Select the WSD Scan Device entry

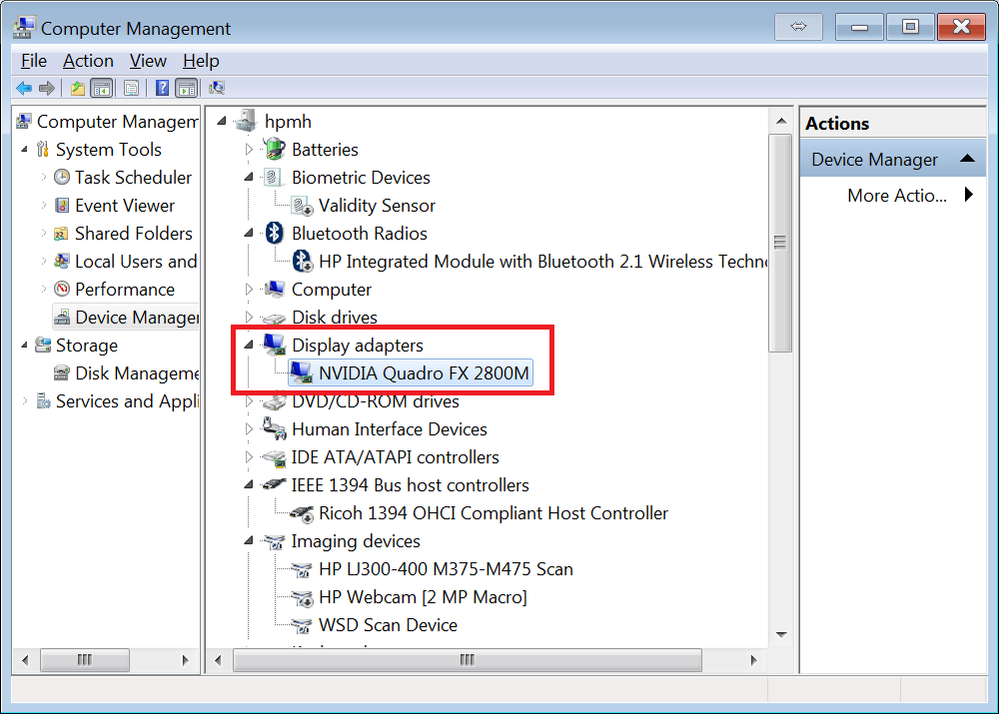387,625
